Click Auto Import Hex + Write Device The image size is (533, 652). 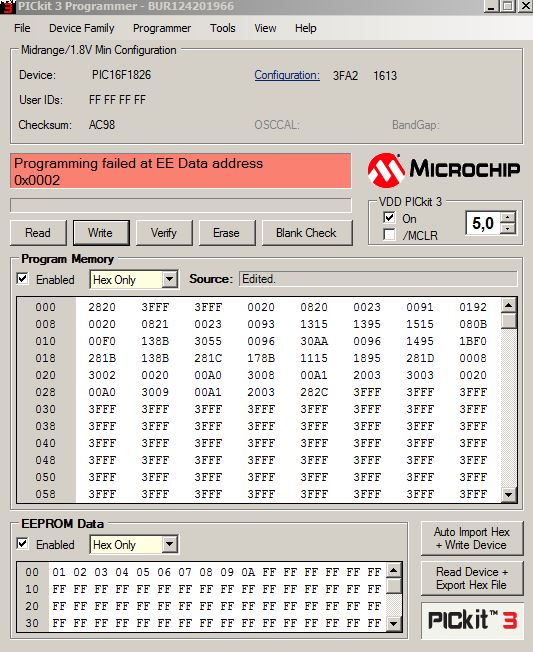point(472,538)
